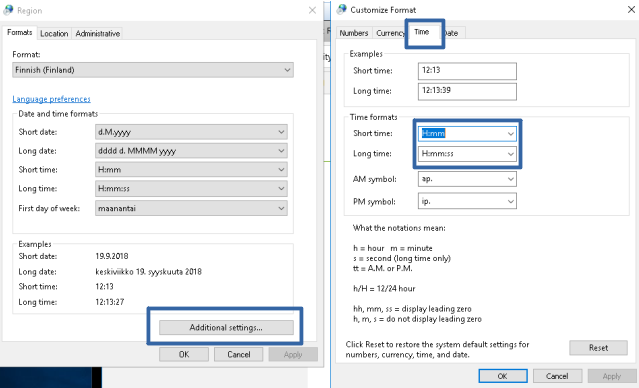Open the AM symbol dropdown
Screen dimensions: 639x388
[x=467, y=179]
